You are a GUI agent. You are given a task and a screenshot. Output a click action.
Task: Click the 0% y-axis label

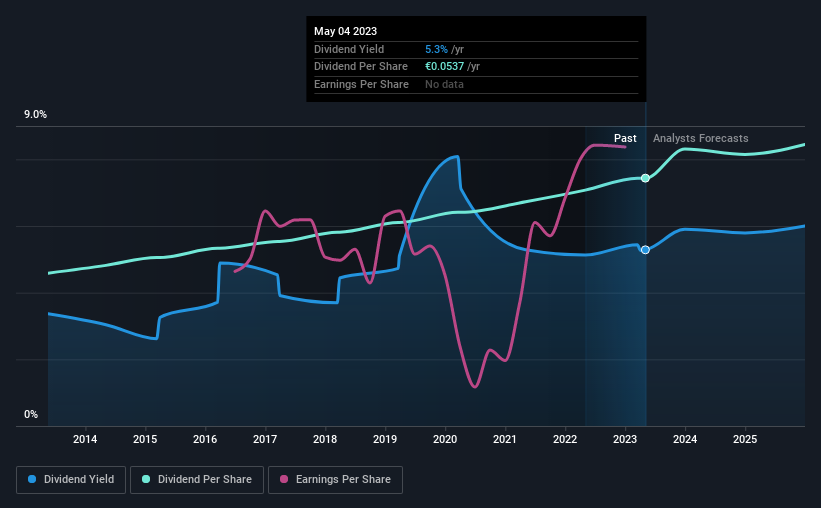click(31, 414)
